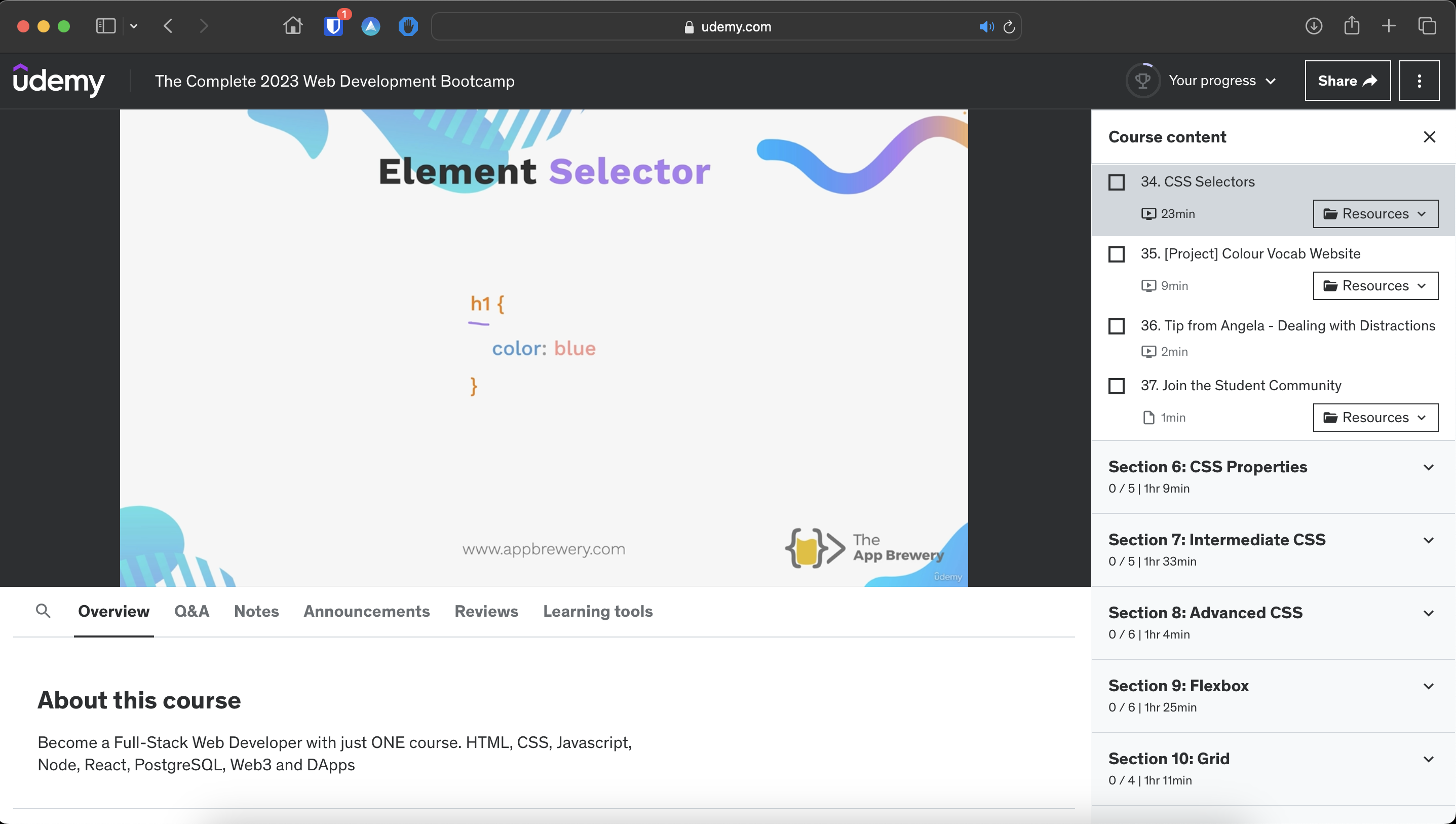Open the three-dot more options menu
This screenshot has height=824, width=1456.
click(x=1419, y=81)
